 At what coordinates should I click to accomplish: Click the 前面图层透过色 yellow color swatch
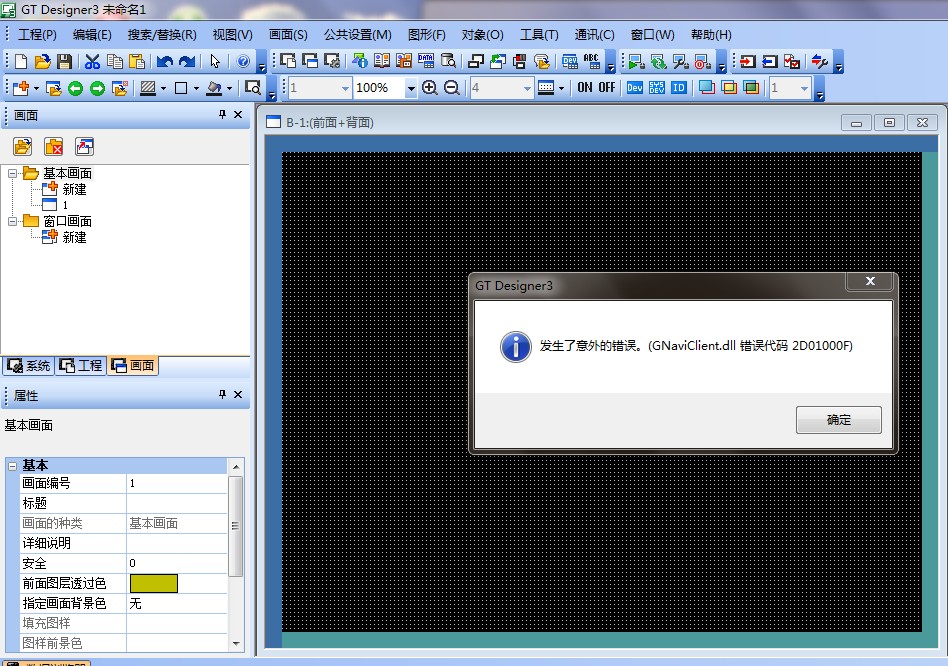[x=154, y=583]
